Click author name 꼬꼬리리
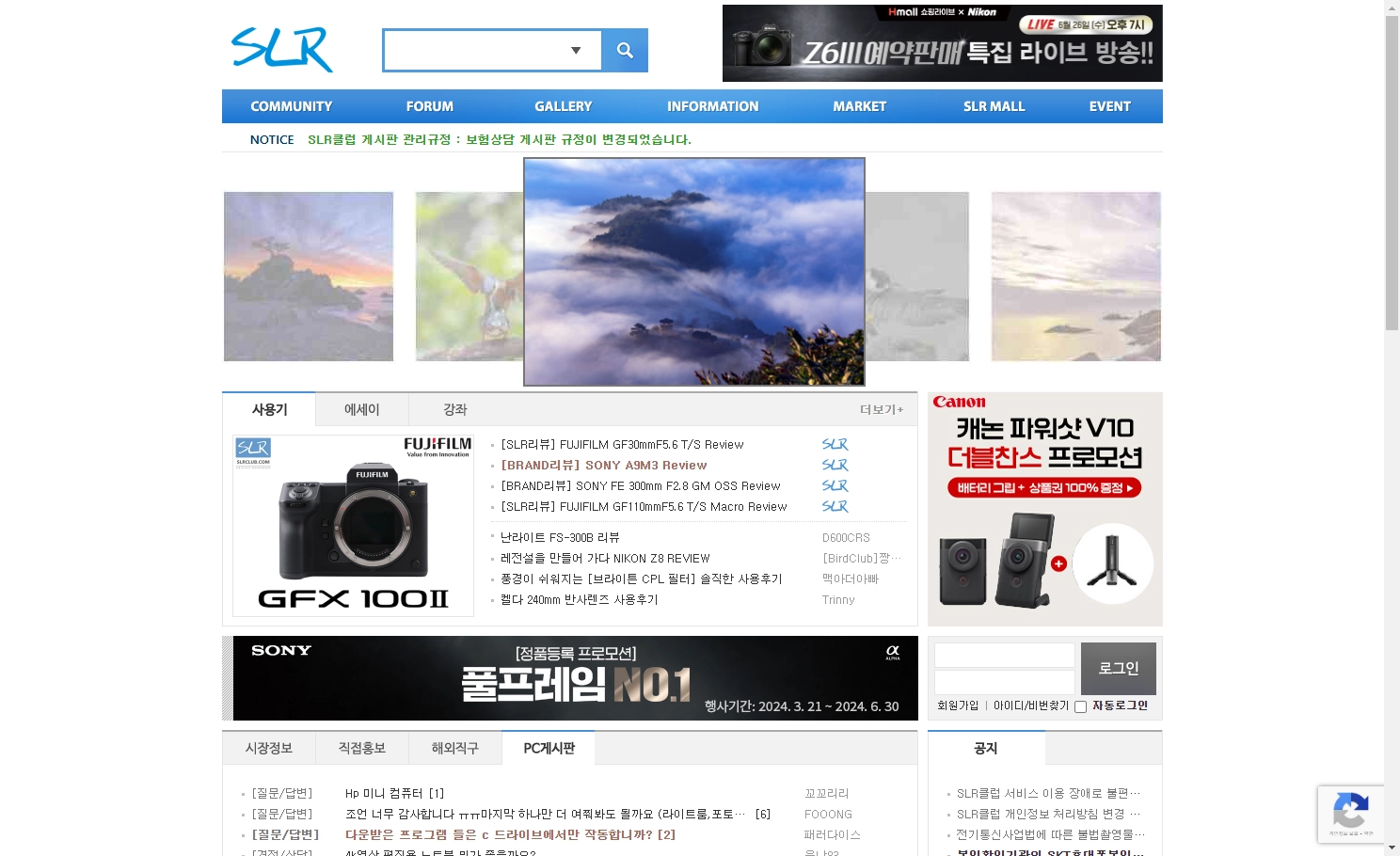Screen dimensions: 1400x856 (x=827, y=794)
